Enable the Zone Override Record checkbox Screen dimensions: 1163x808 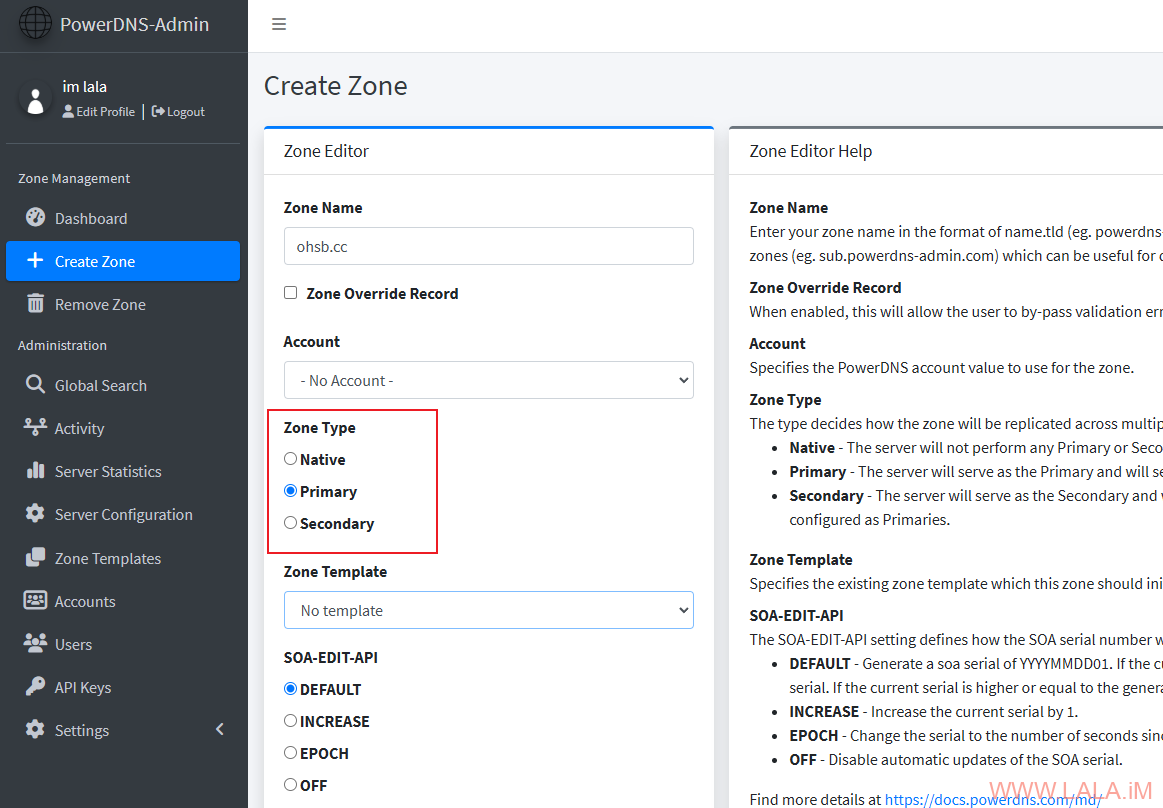291,293
